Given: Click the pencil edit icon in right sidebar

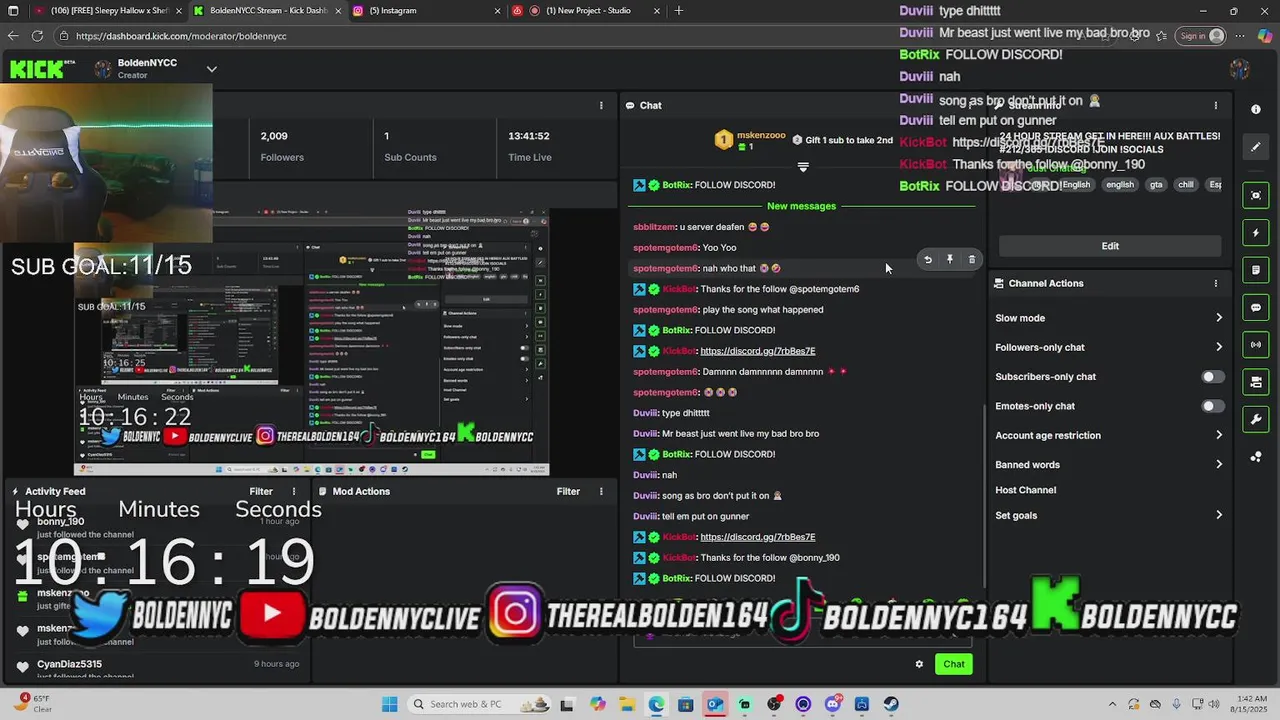Looking at the screenshot, I should [1256, 147].
